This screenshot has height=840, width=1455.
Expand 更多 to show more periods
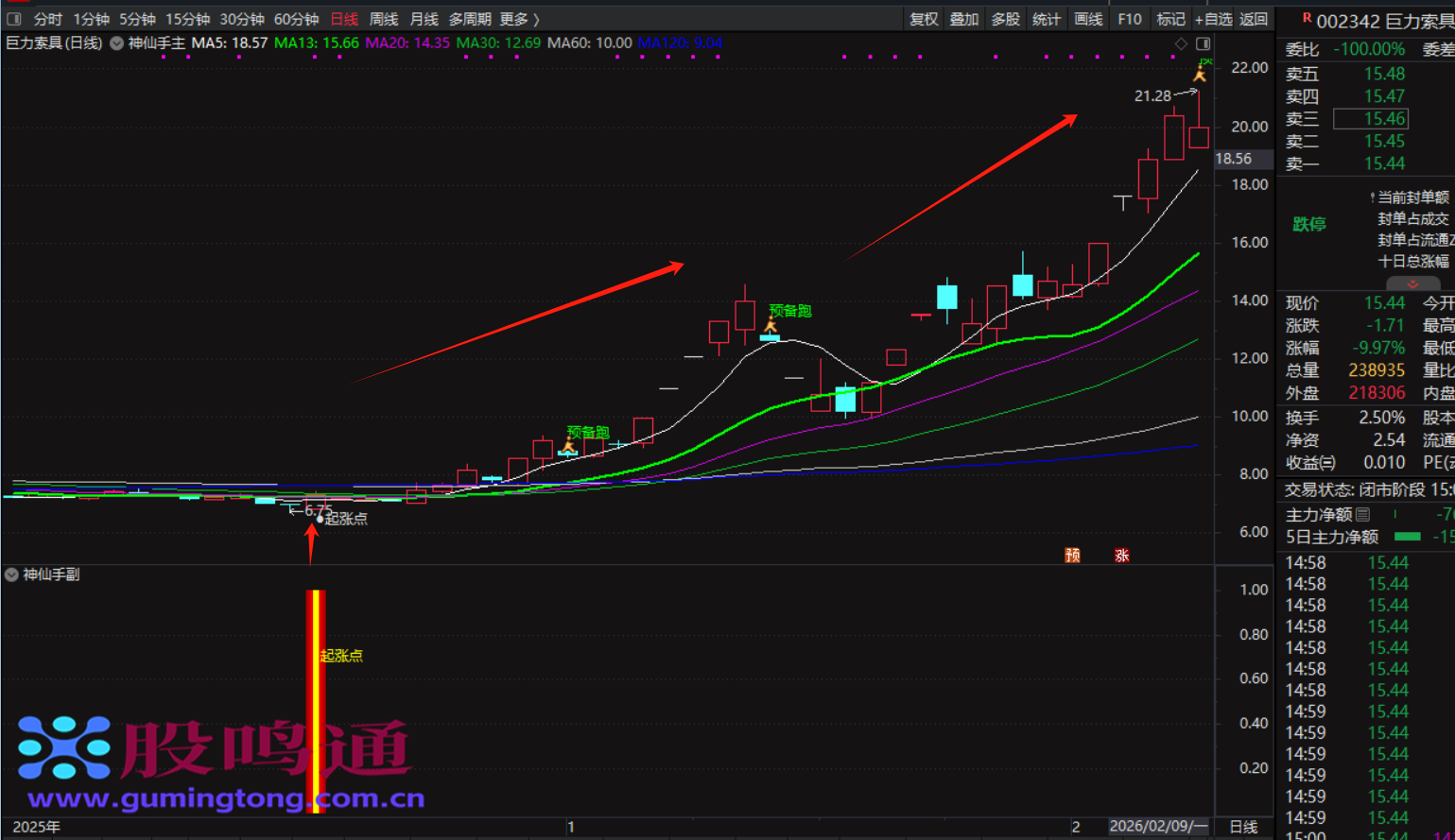pyautogui.click(x=519, y=19)
